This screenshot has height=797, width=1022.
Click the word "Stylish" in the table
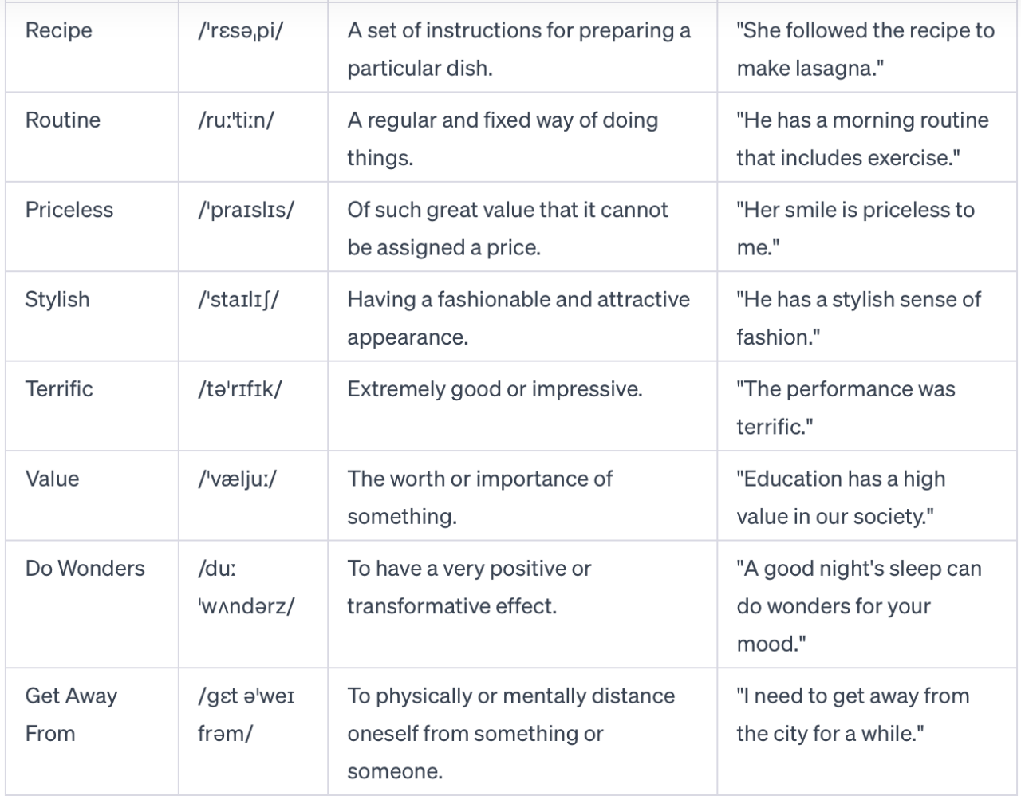[56, 299]
